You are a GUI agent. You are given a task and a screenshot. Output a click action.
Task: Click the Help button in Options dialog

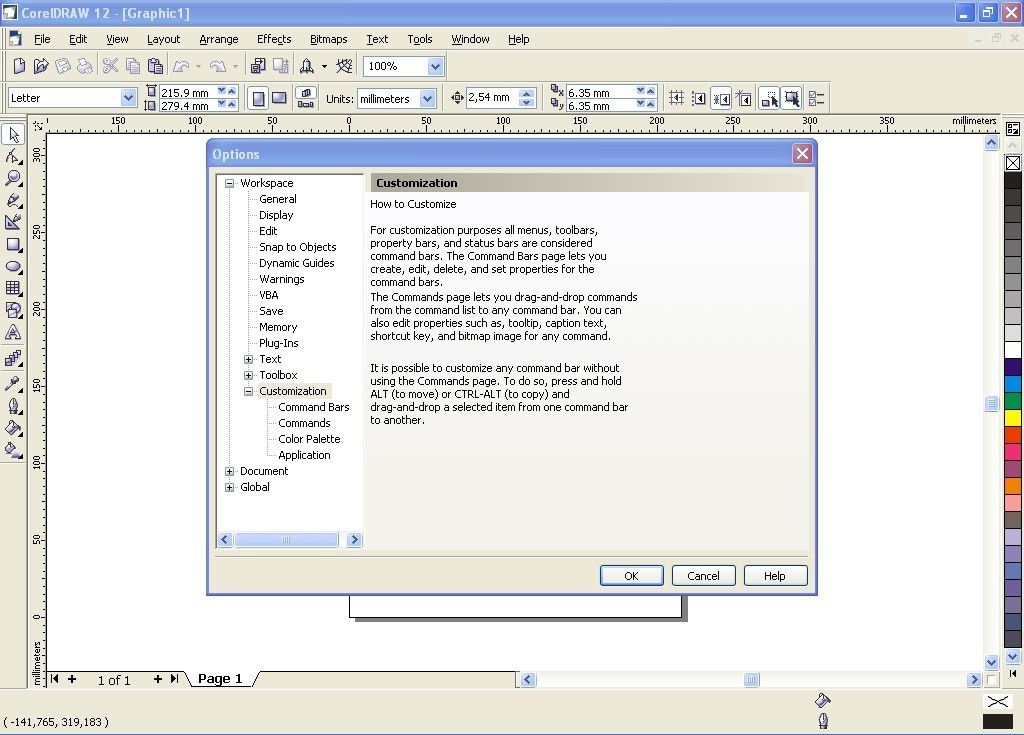tap(775, 575)
